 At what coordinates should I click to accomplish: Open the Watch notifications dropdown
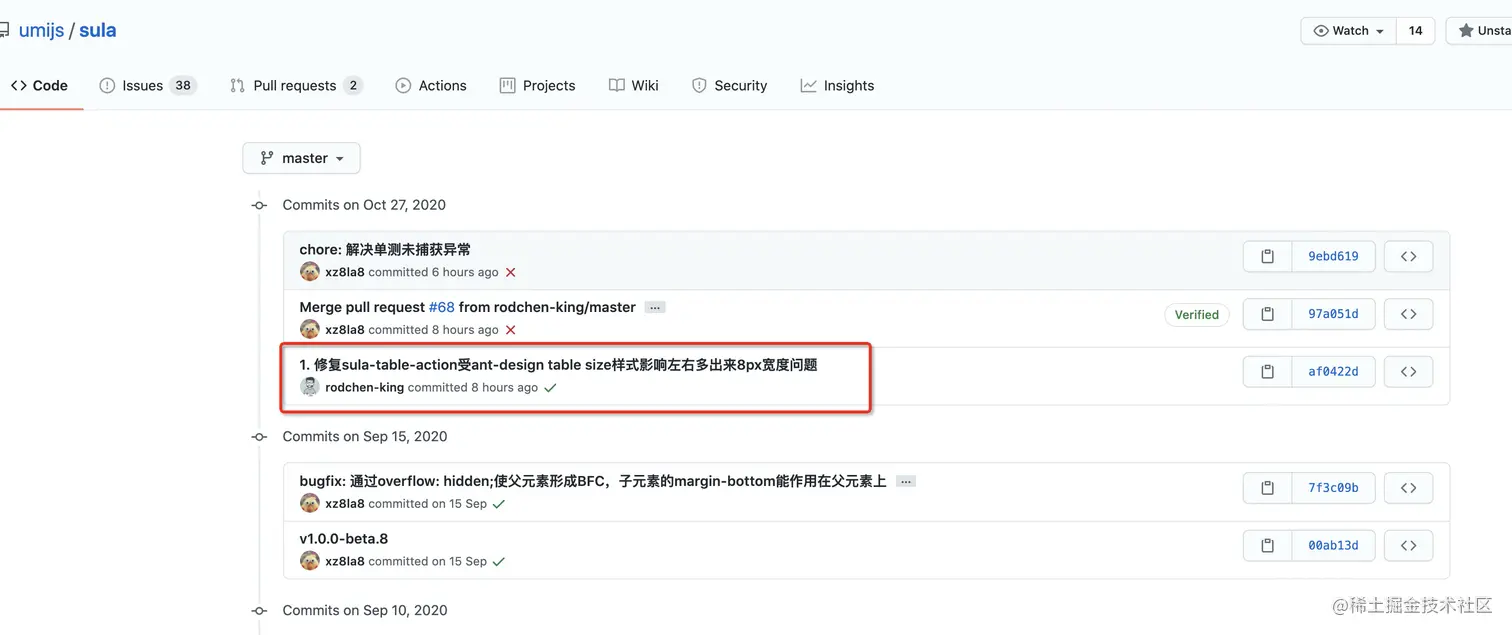pos(1349,31)
